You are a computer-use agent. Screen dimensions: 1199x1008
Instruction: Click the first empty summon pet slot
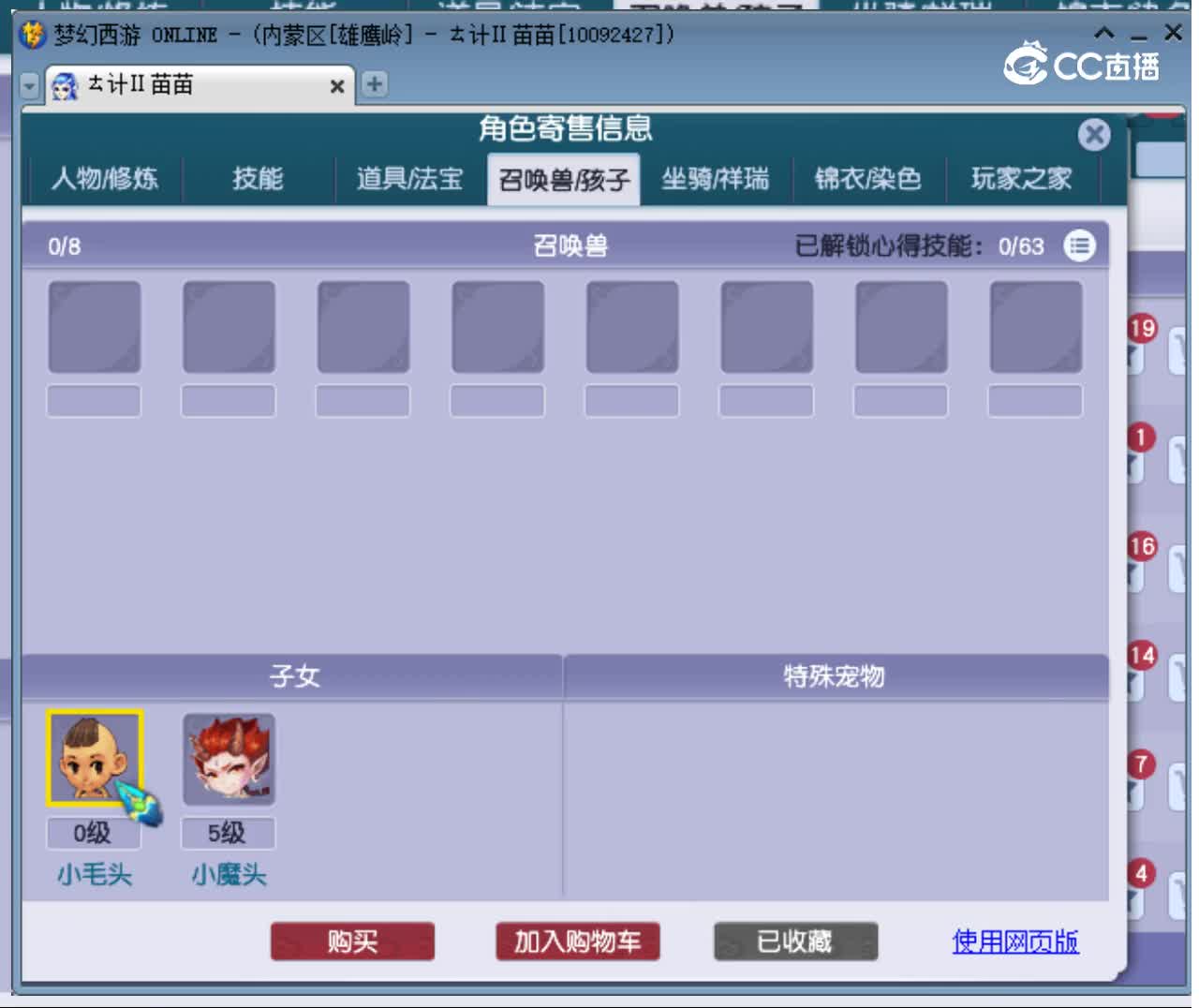click(95, 327)
